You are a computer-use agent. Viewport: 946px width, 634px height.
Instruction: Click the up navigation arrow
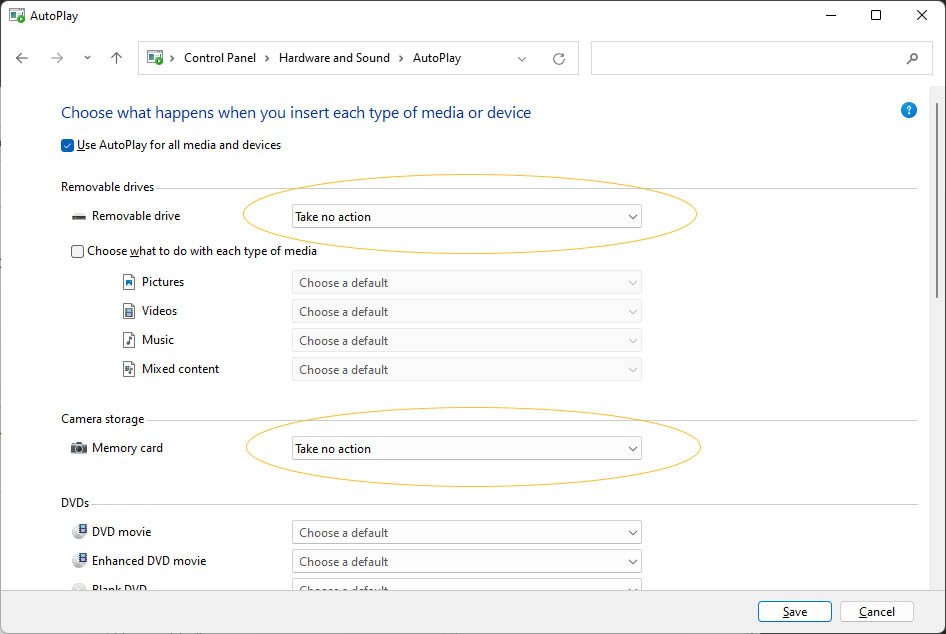tap(115, 58)
